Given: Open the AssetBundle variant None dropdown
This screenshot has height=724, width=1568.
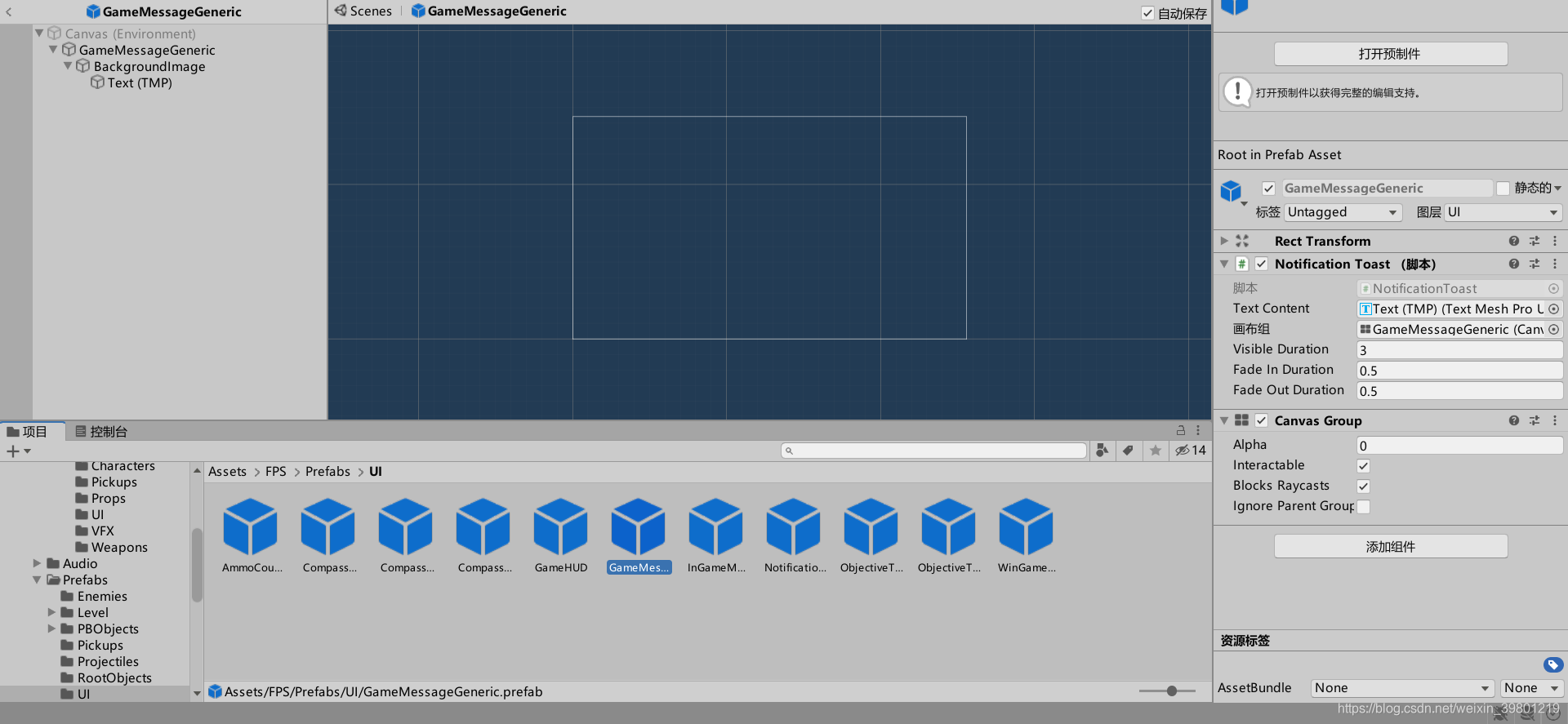Looking at the screenshot, I should click(x=1531, y=688).
